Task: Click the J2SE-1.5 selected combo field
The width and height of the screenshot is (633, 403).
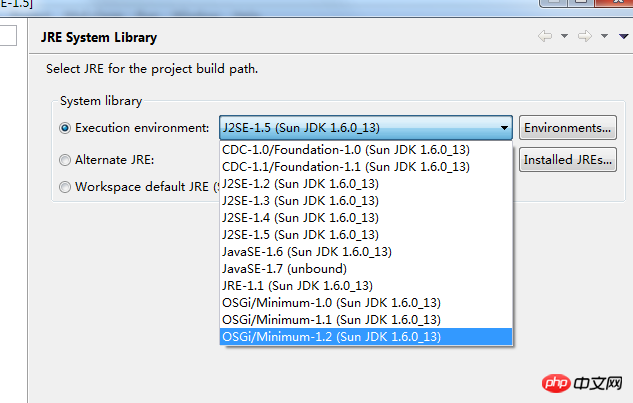Action: pos(366,128)
